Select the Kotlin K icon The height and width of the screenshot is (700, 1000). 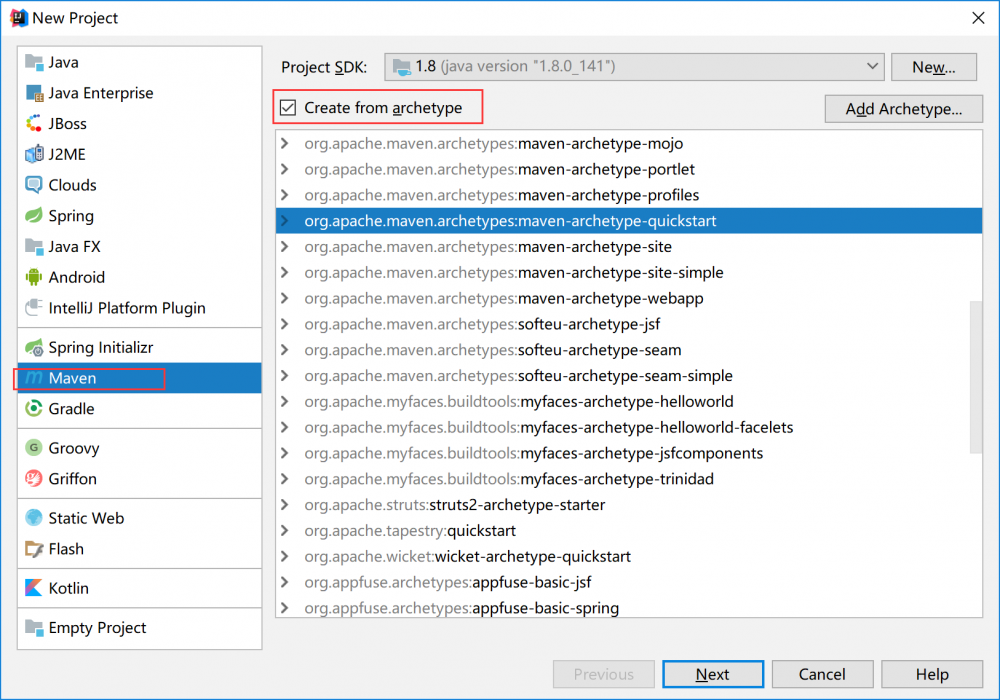pyautogui.click(x=34, y=588)
